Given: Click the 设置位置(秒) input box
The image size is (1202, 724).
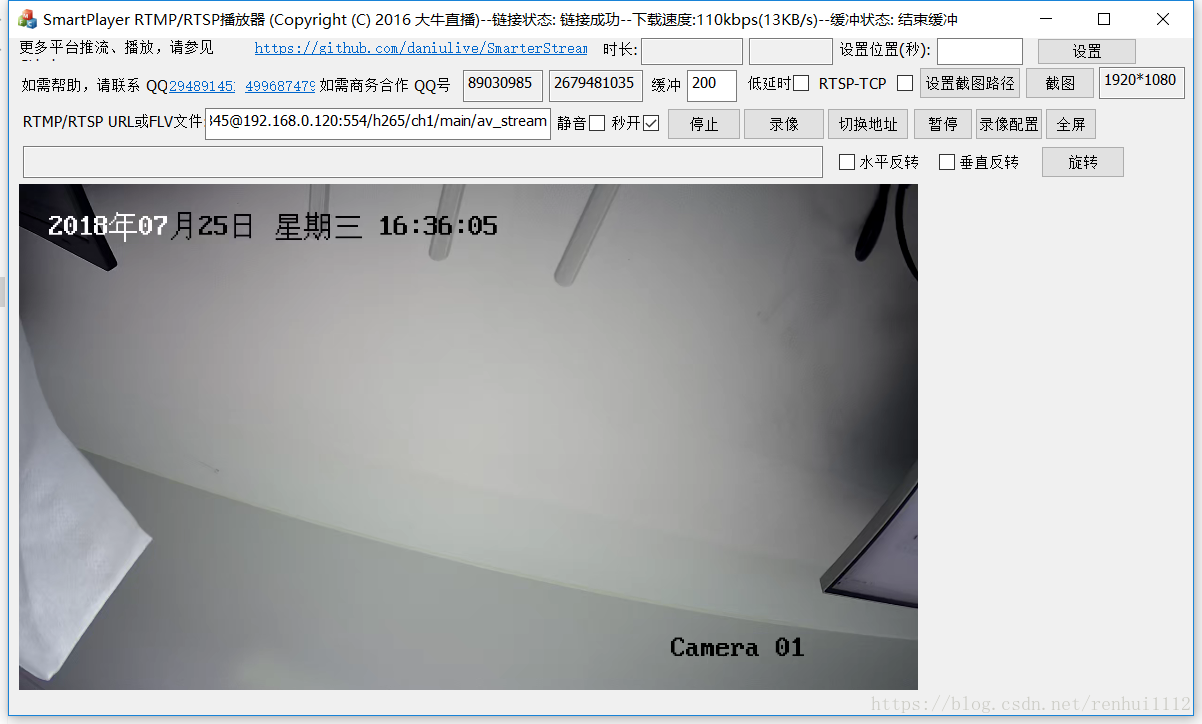Looking at the screenshot, I should pyautogui.click(x=980, y=51).
